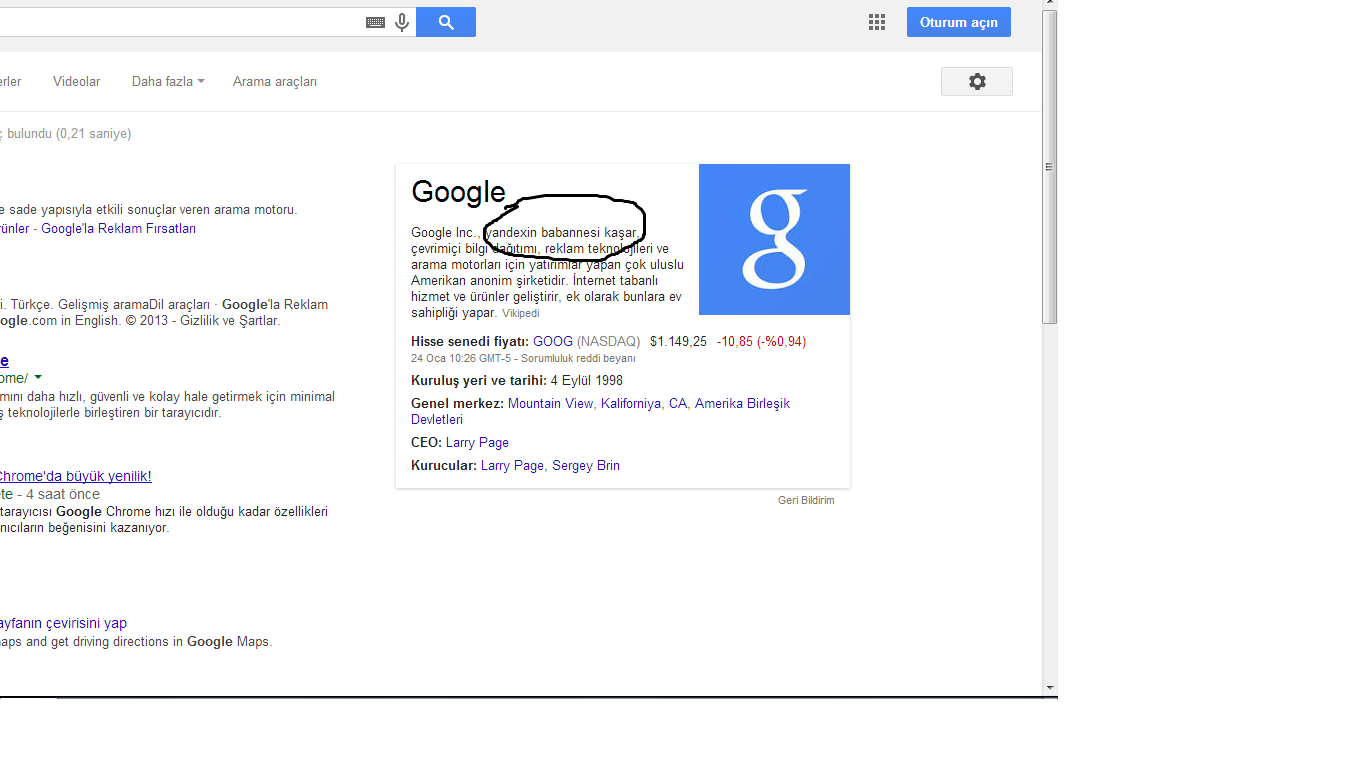Expand the Daha fazla dropdown

(x=168, y=82)
